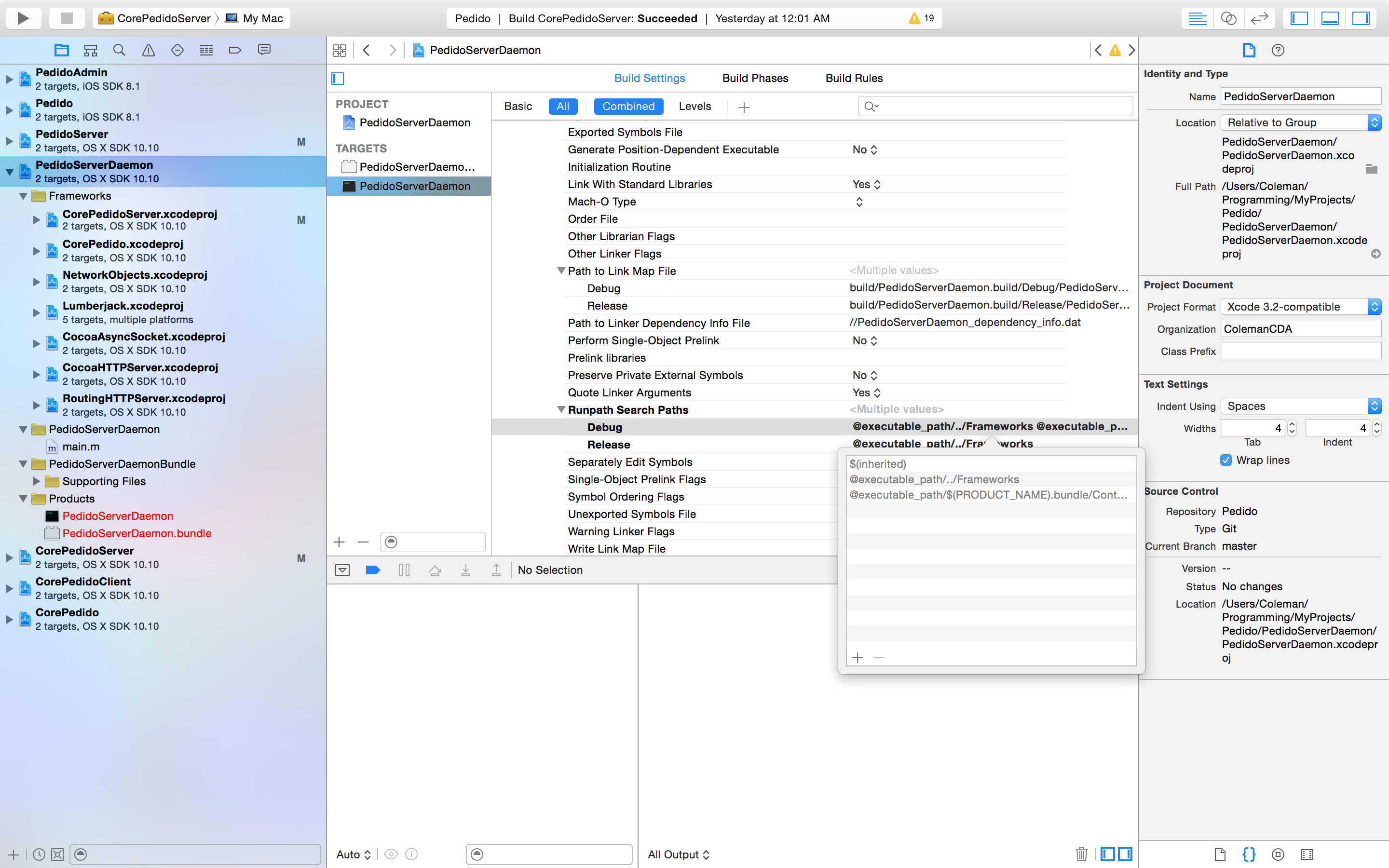Reveal project full path in Finder arrow
The height and width of the screenshot is (868, 1389).
[x=1376, y=254]
